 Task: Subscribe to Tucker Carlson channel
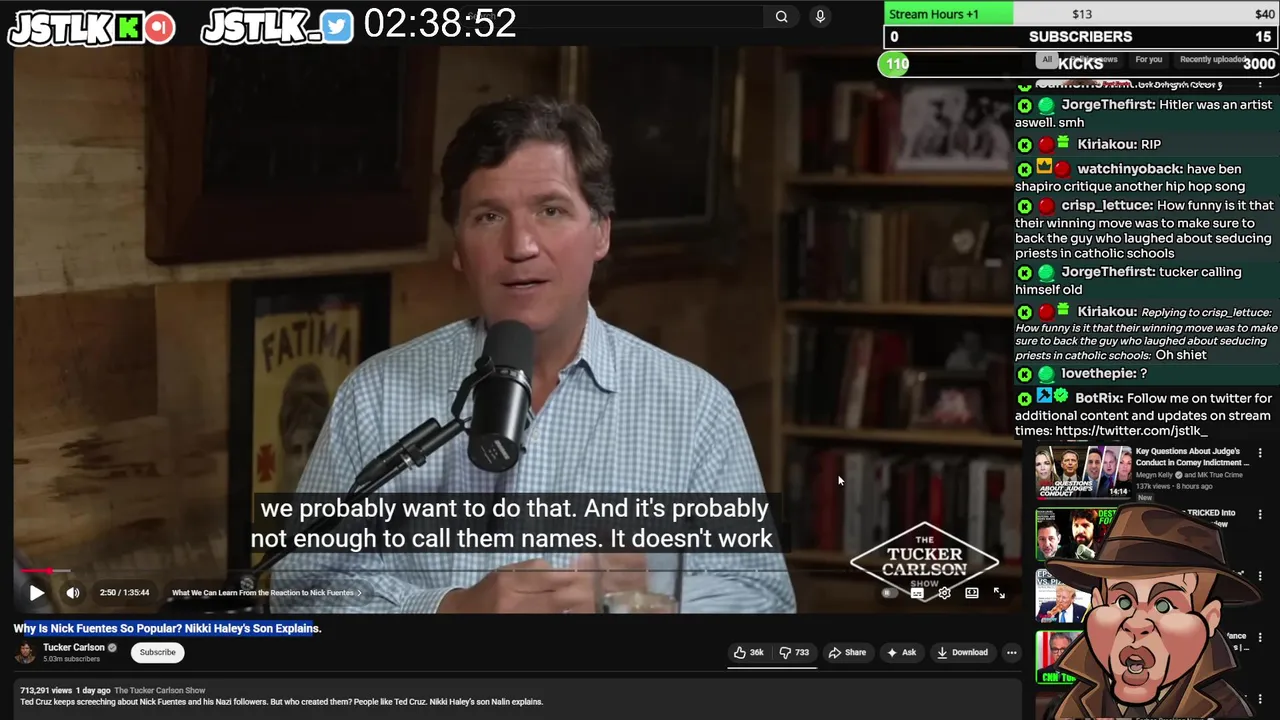(x=157, y=652)
